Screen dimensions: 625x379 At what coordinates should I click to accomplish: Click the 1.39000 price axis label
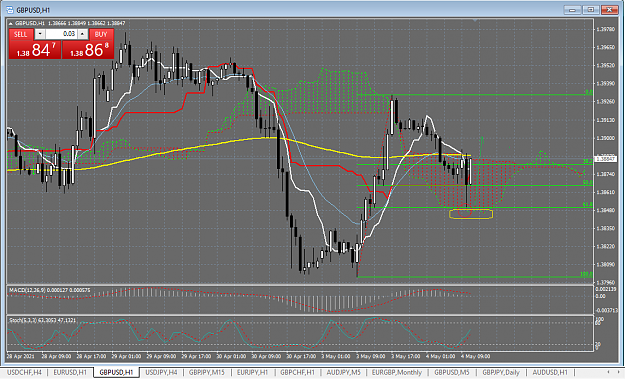tap(605, 138)
